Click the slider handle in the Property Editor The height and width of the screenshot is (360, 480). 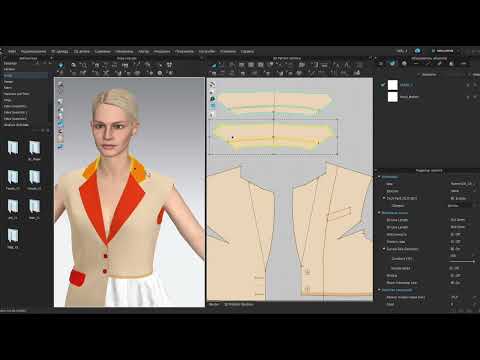(473, 262)
